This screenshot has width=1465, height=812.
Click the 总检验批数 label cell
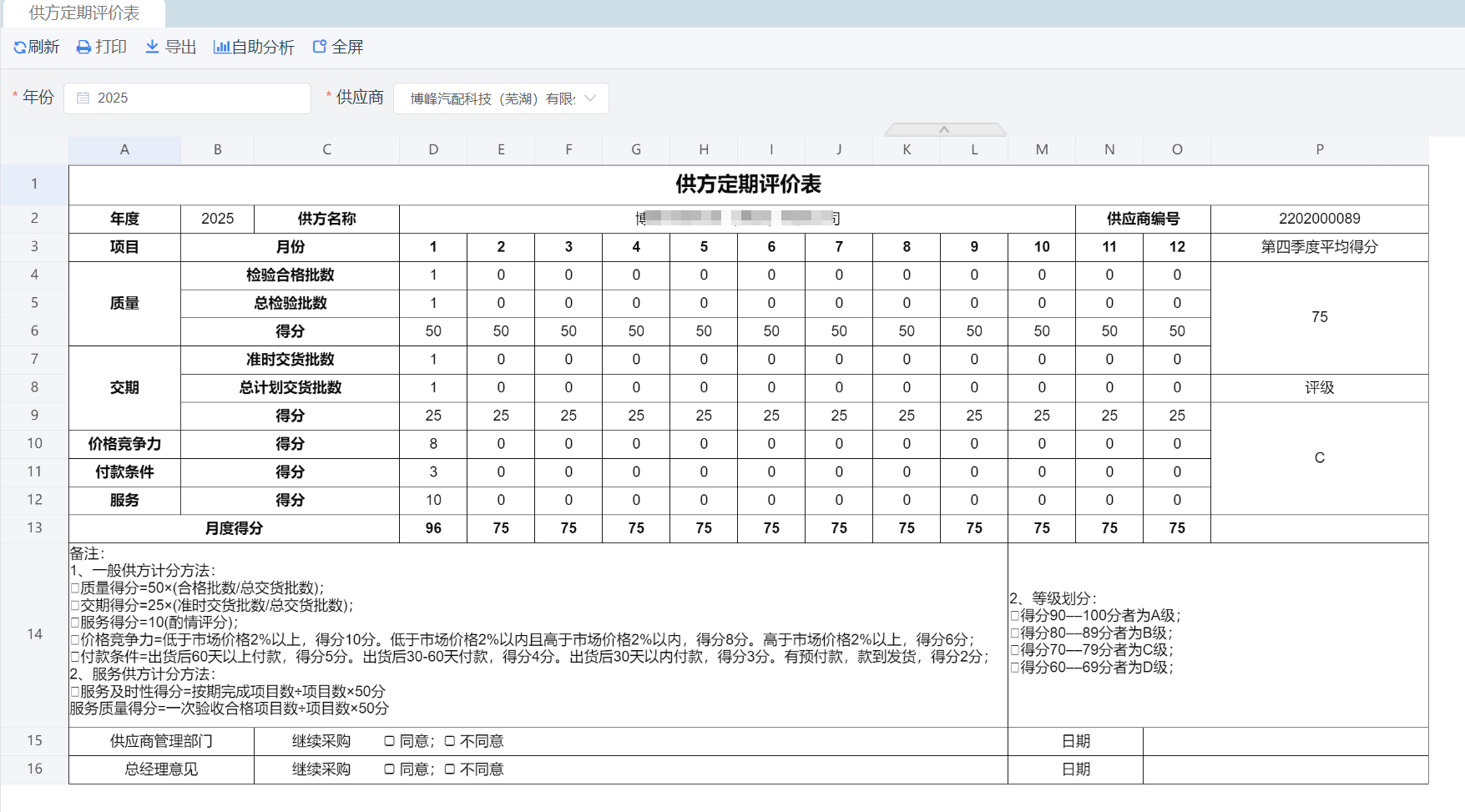pos(290,304)
